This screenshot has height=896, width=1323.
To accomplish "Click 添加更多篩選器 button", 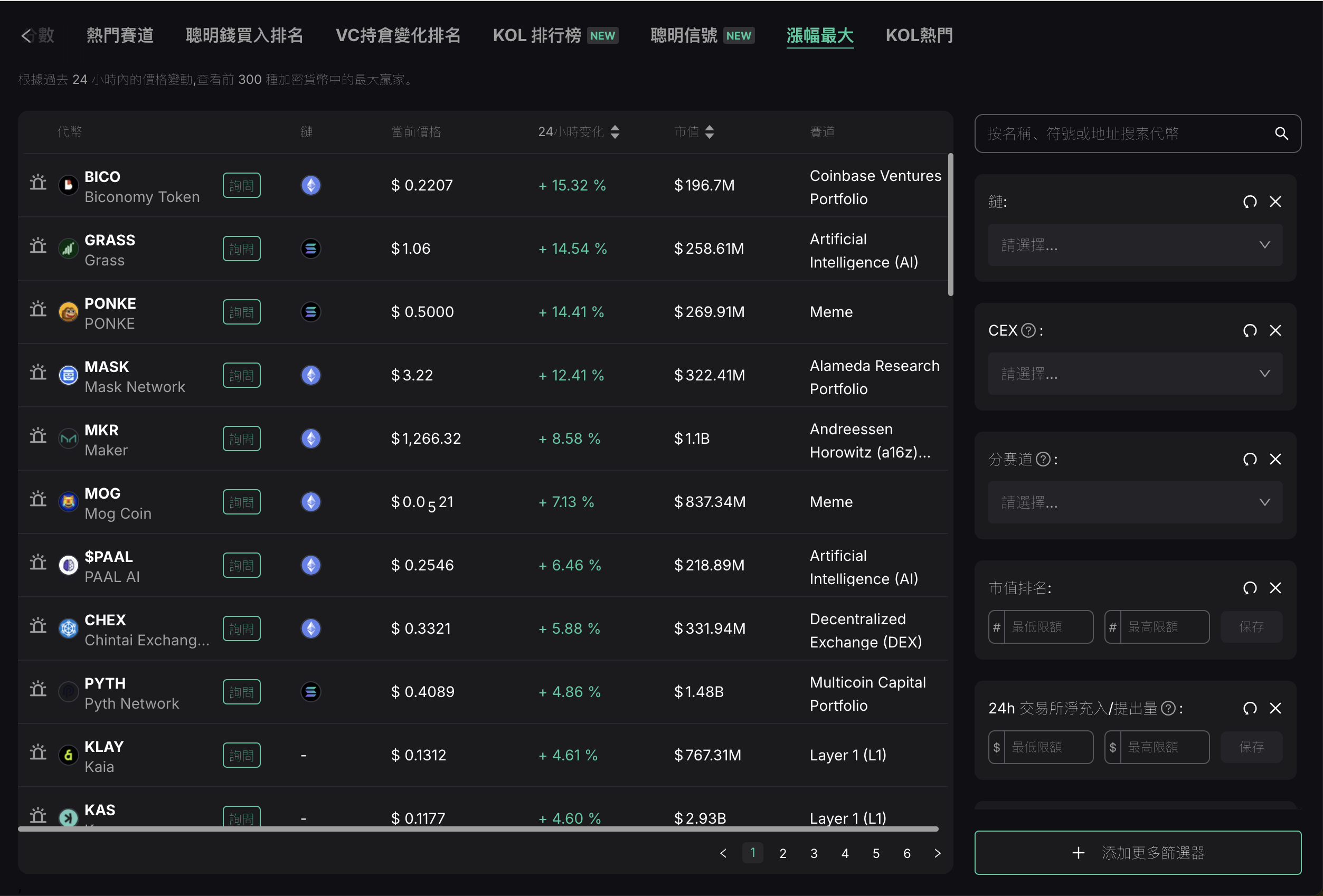I will coord(1137,853).
